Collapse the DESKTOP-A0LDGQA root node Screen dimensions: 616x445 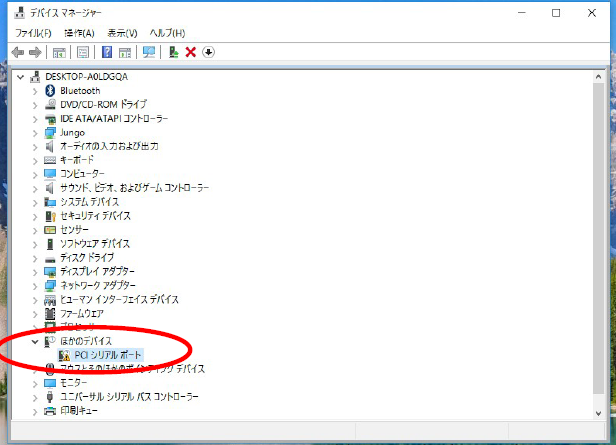click(x=22, y=77)
